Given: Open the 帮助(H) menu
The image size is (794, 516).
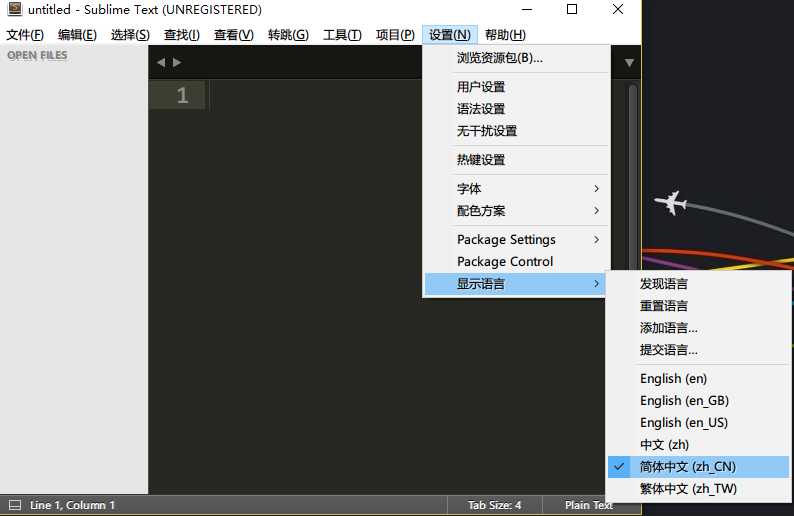Looking at the screenshot, I should pyautogui.click(x=505, y=35).
